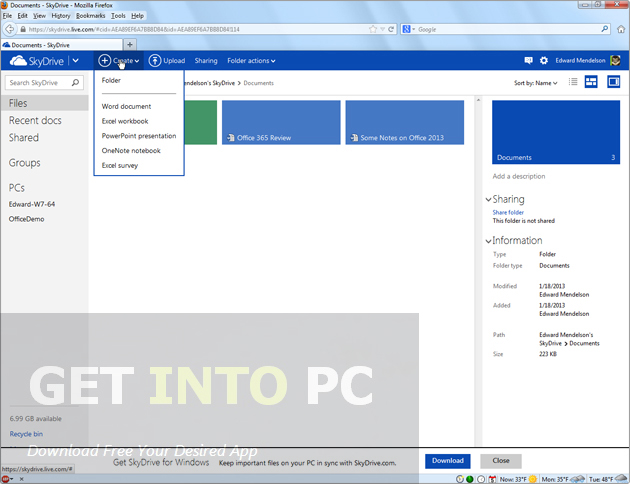Screen dimensions: 630x484
Task: Open the Firefox File menu
Action: point(7,16)
